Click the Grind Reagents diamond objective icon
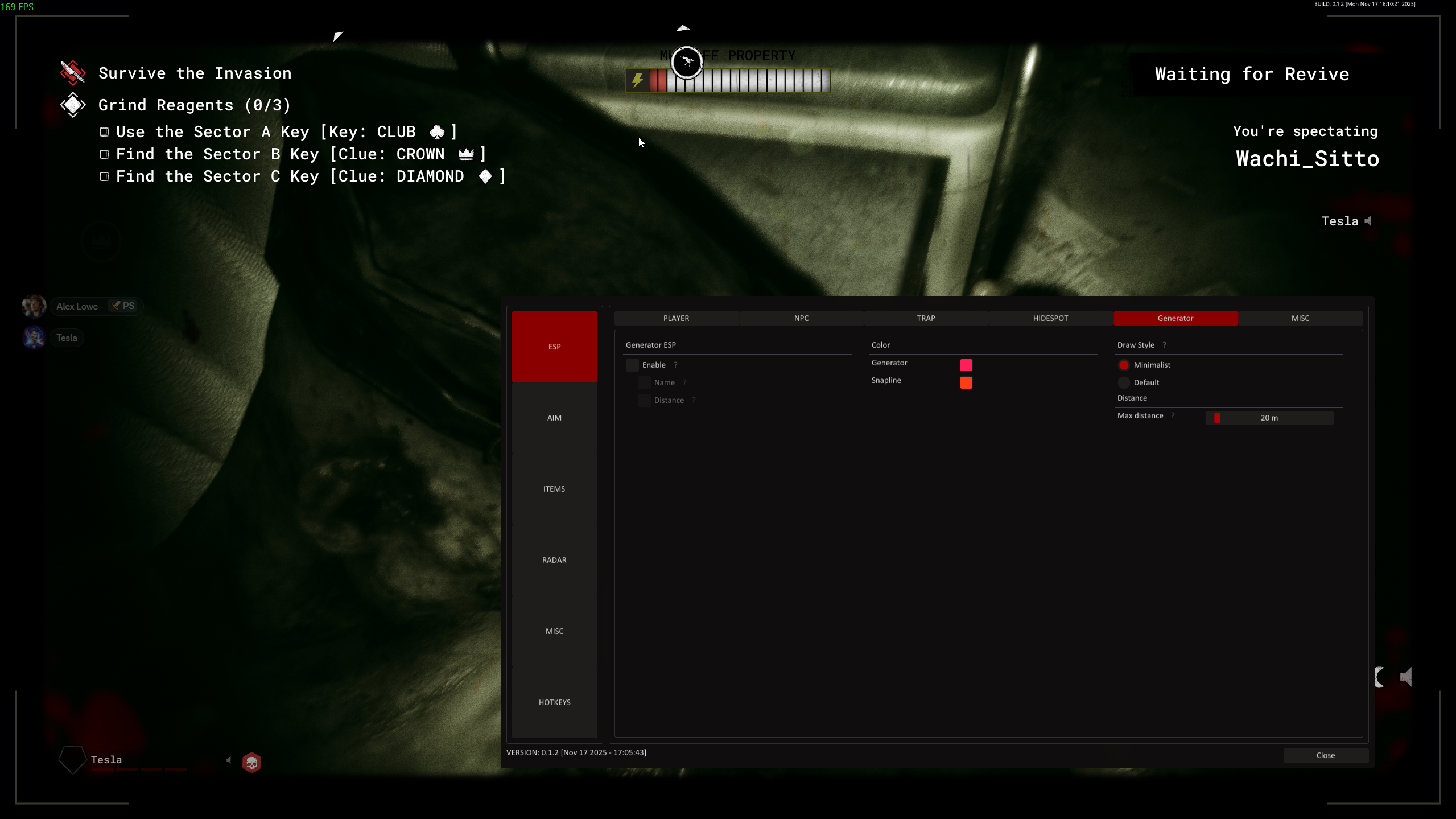 73,105
